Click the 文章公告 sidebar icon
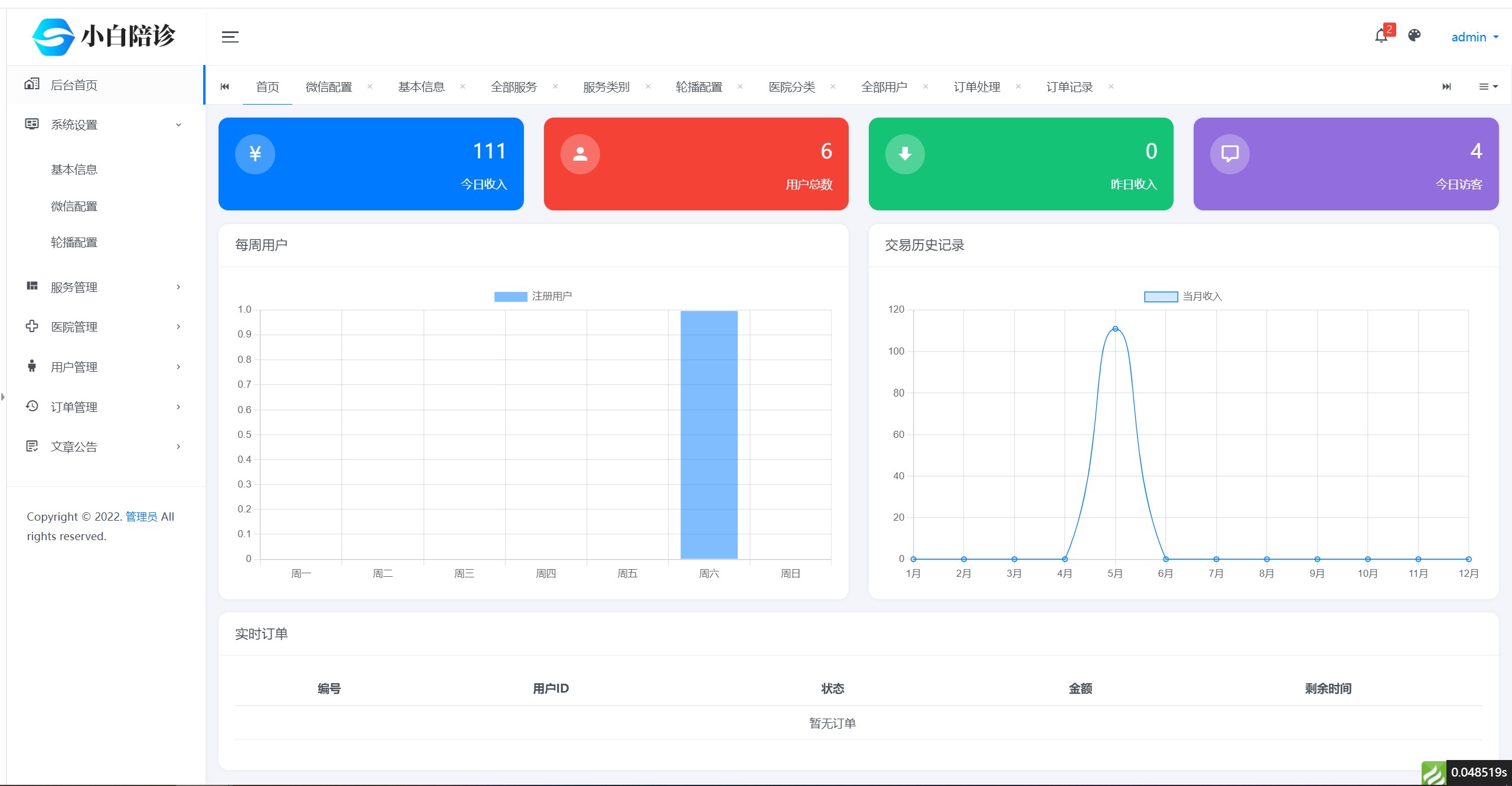 32,446
